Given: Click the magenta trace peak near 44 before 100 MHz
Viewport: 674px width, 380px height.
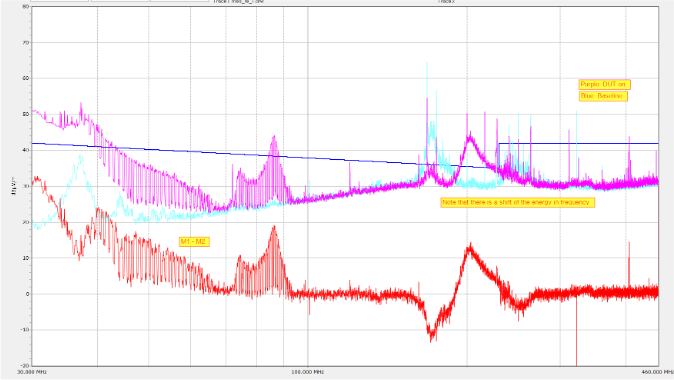Looking at the screenshot, I should coord(274,139).
